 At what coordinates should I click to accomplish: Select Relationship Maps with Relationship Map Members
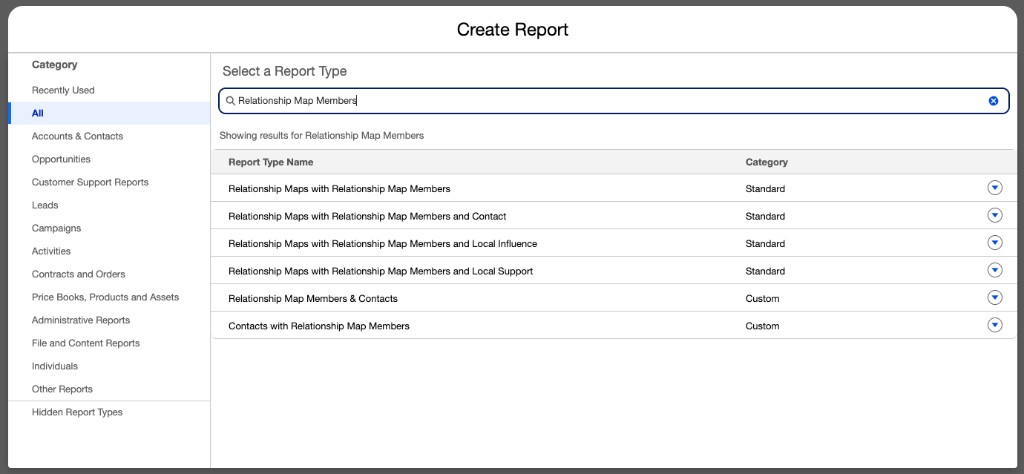(339, 189)
